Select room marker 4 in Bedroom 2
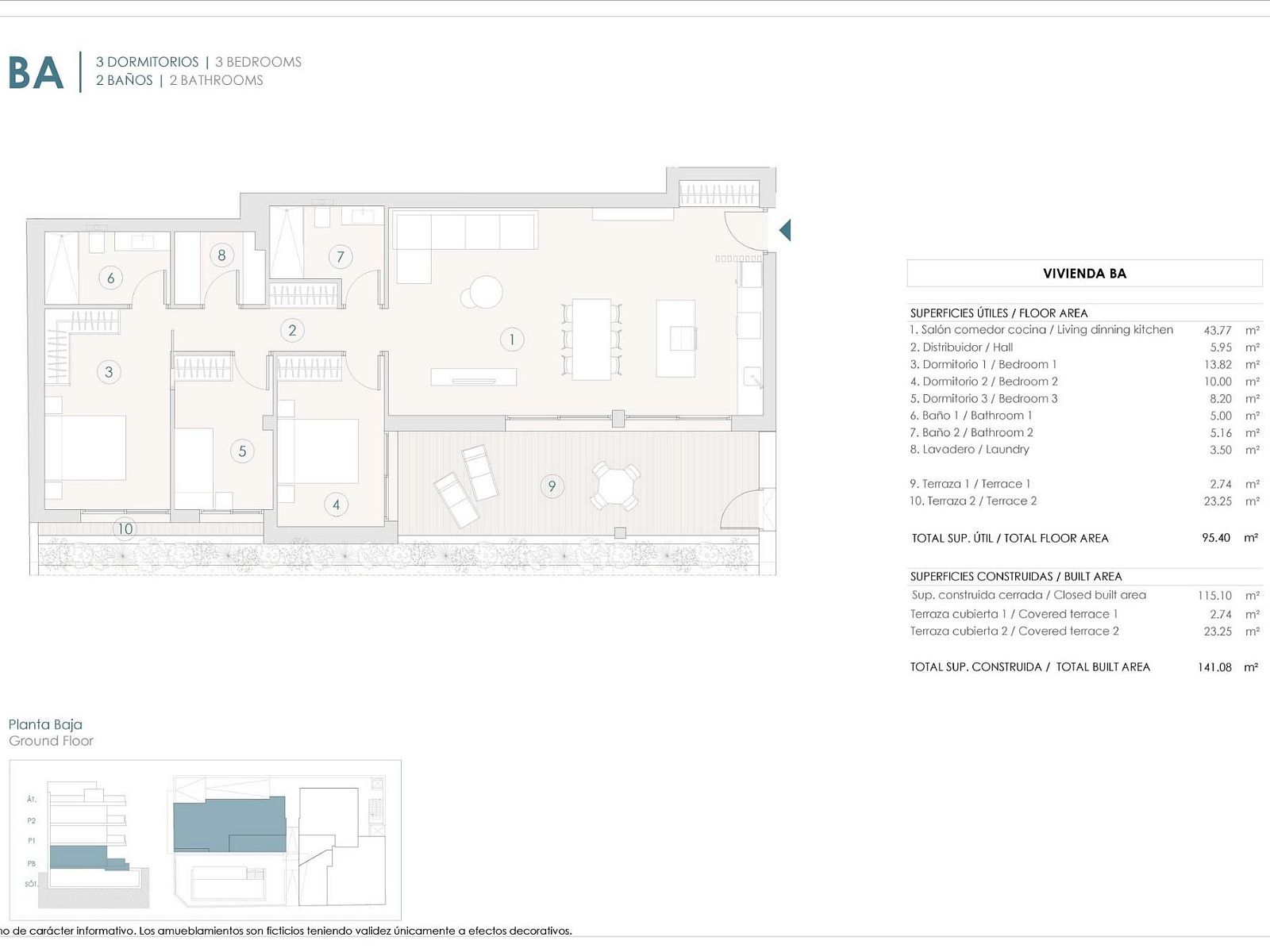This screenshot has width=1270, height=952. coord(336,505)
